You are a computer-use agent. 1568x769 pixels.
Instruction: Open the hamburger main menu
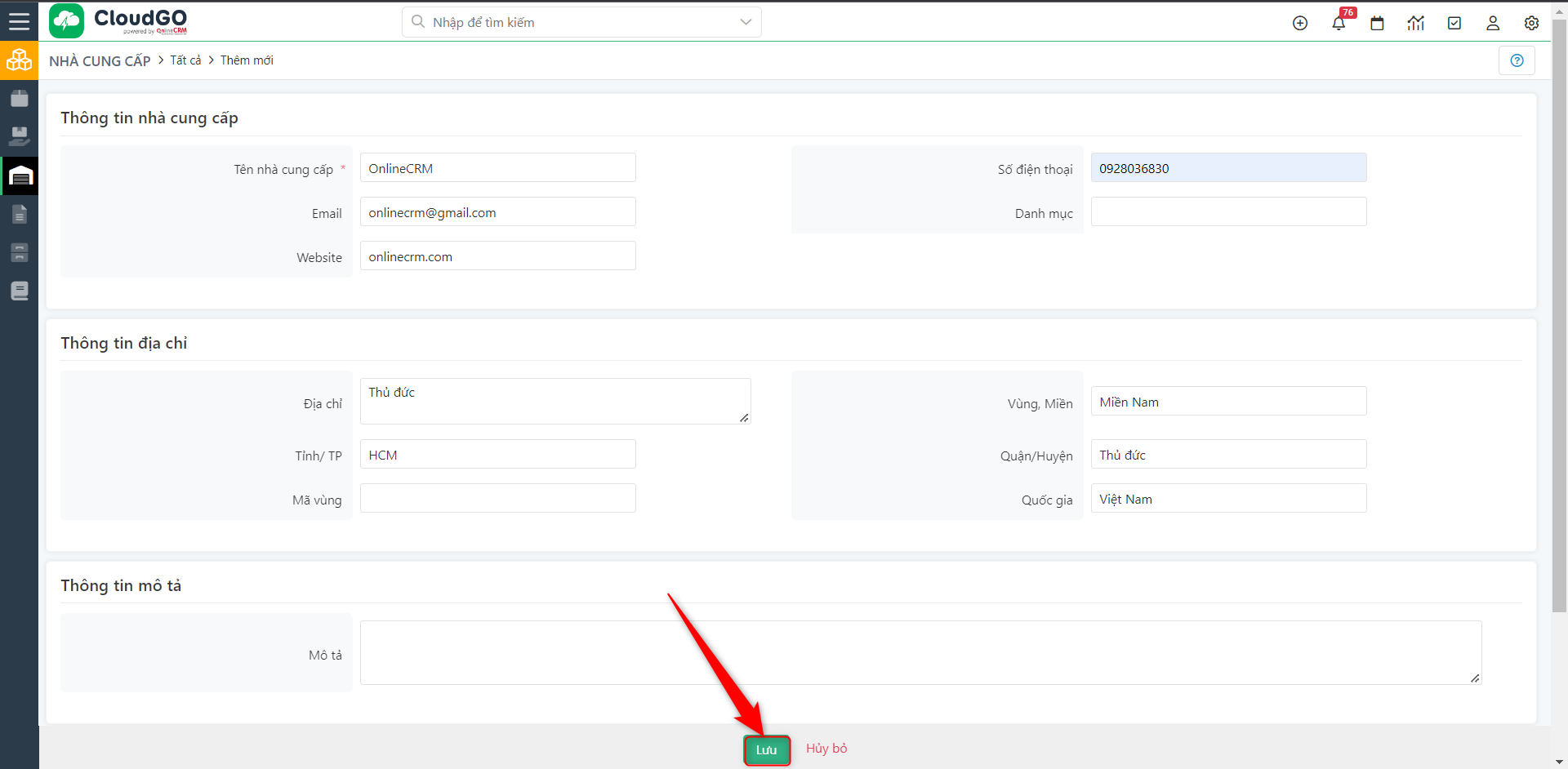pyautogui.click(x=19, y=21)
